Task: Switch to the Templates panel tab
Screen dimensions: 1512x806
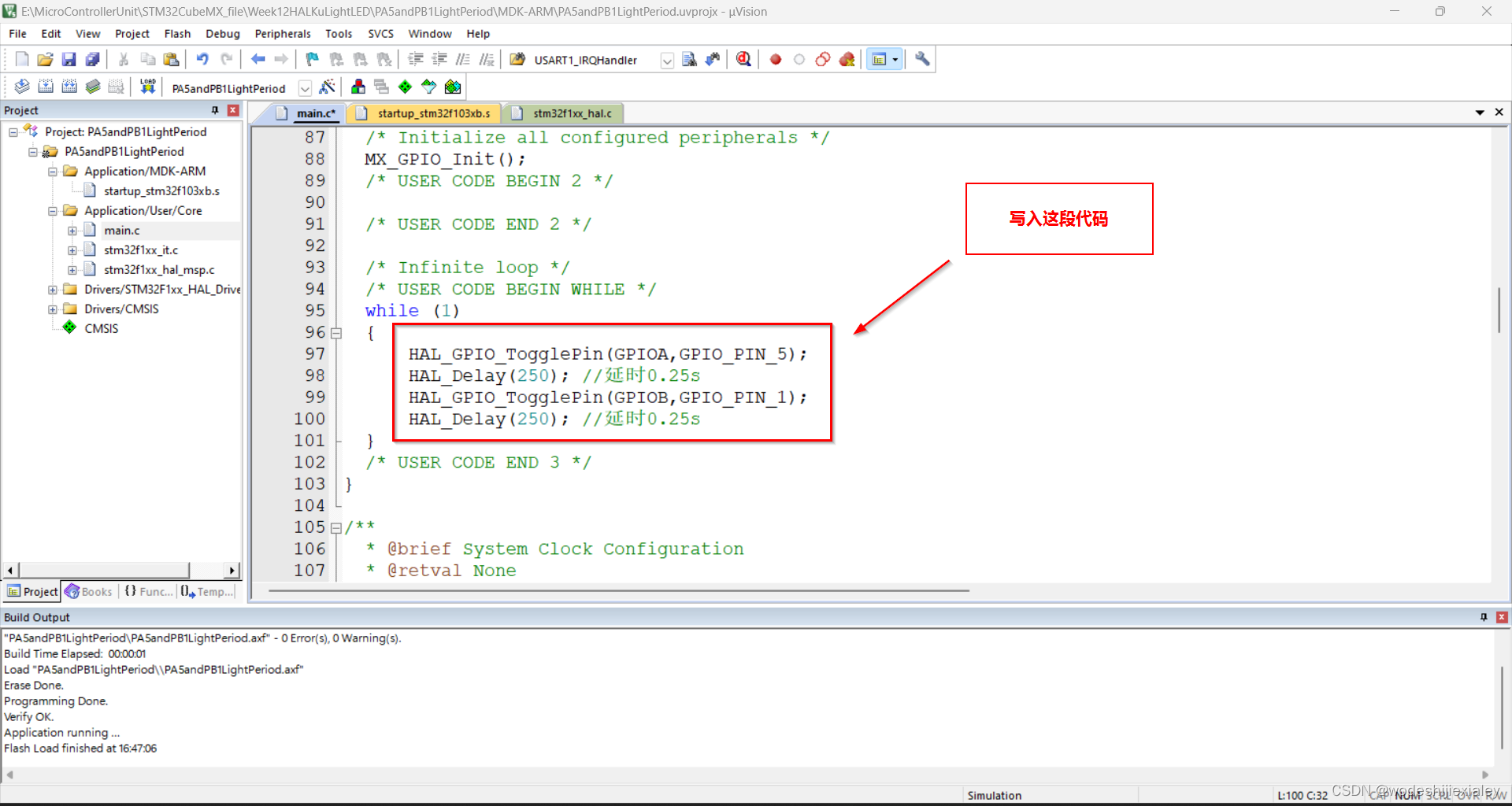Action: tap(207, 591)
